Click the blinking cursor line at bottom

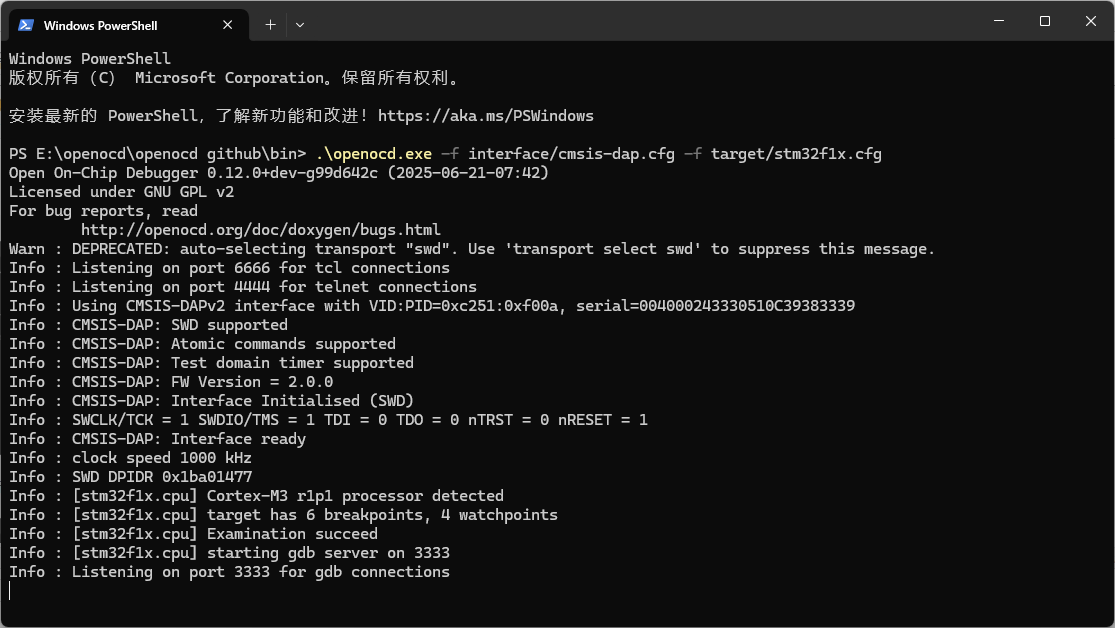[x=10, y=590]
